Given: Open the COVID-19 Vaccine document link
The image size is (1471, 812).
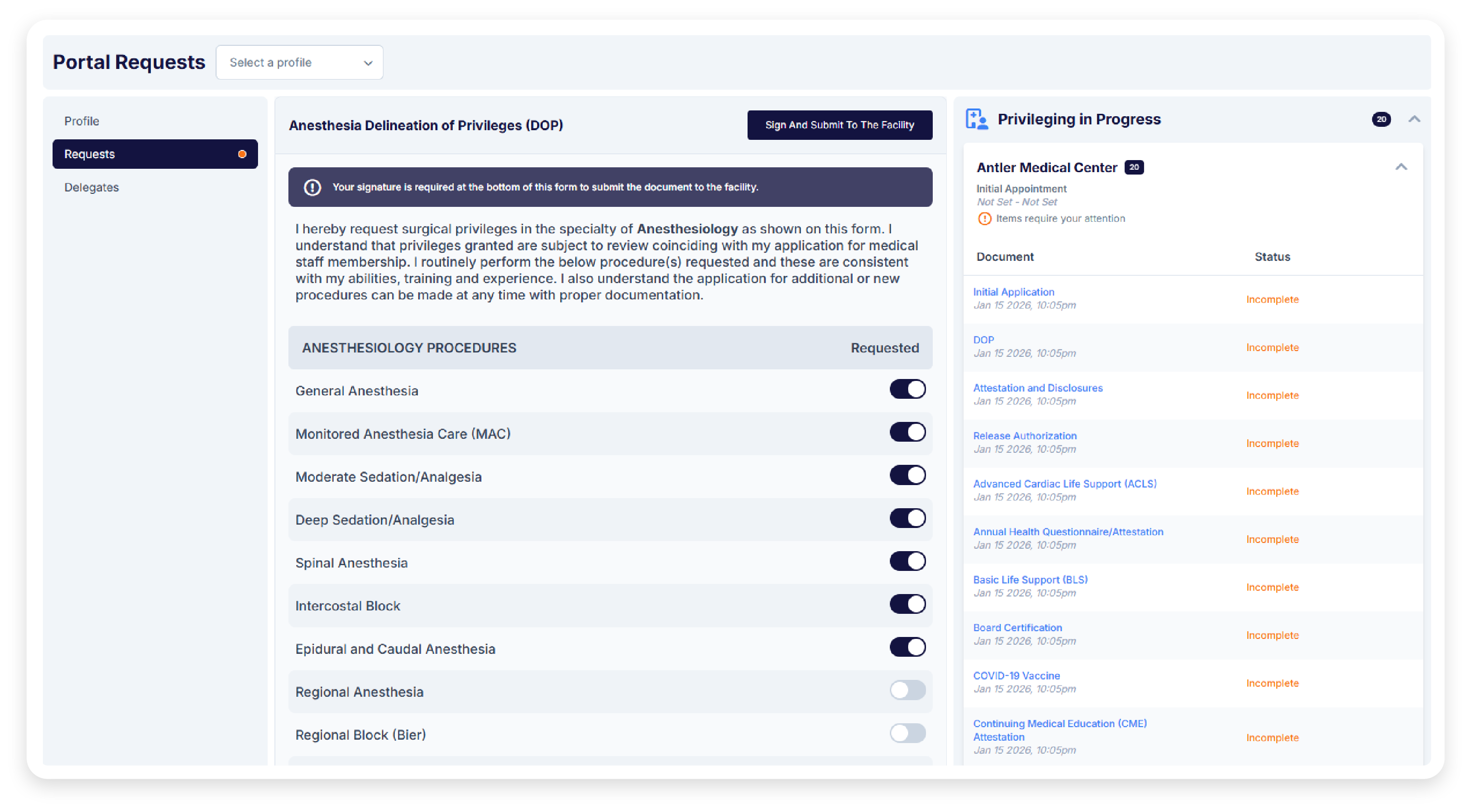Looking at the screenshot, I should tap(1016, 676).
